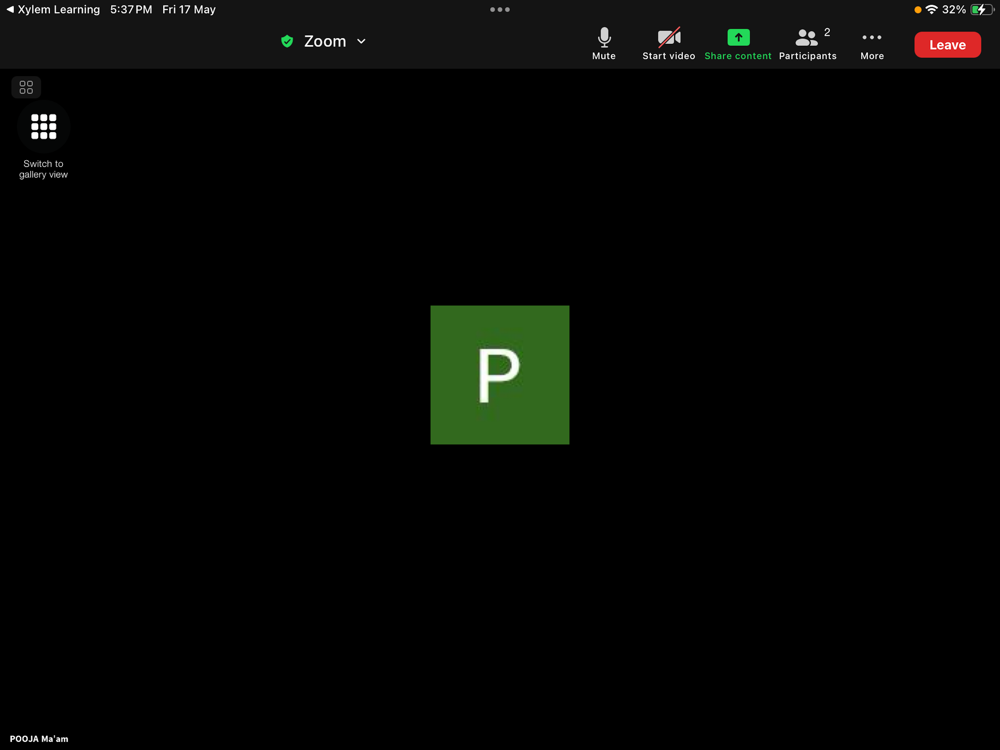Image resolution: width=1000 pixels, height=750 pixels.
Task: Expand the Zoom meeting info chevron
Action: click(361, 41)
